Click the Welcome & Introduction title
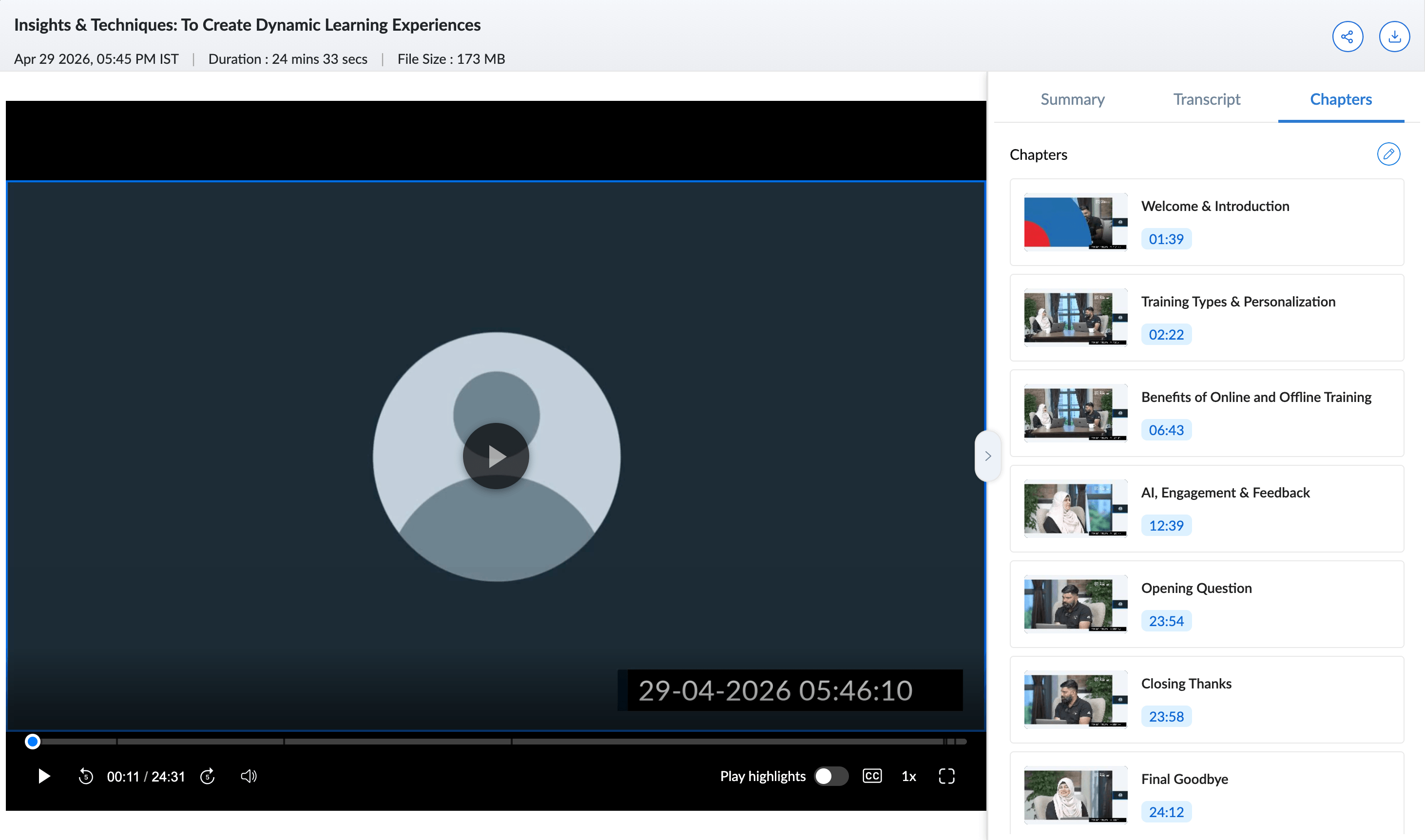The width and height of the screenshot is (1425, 840). (1215, 206)
